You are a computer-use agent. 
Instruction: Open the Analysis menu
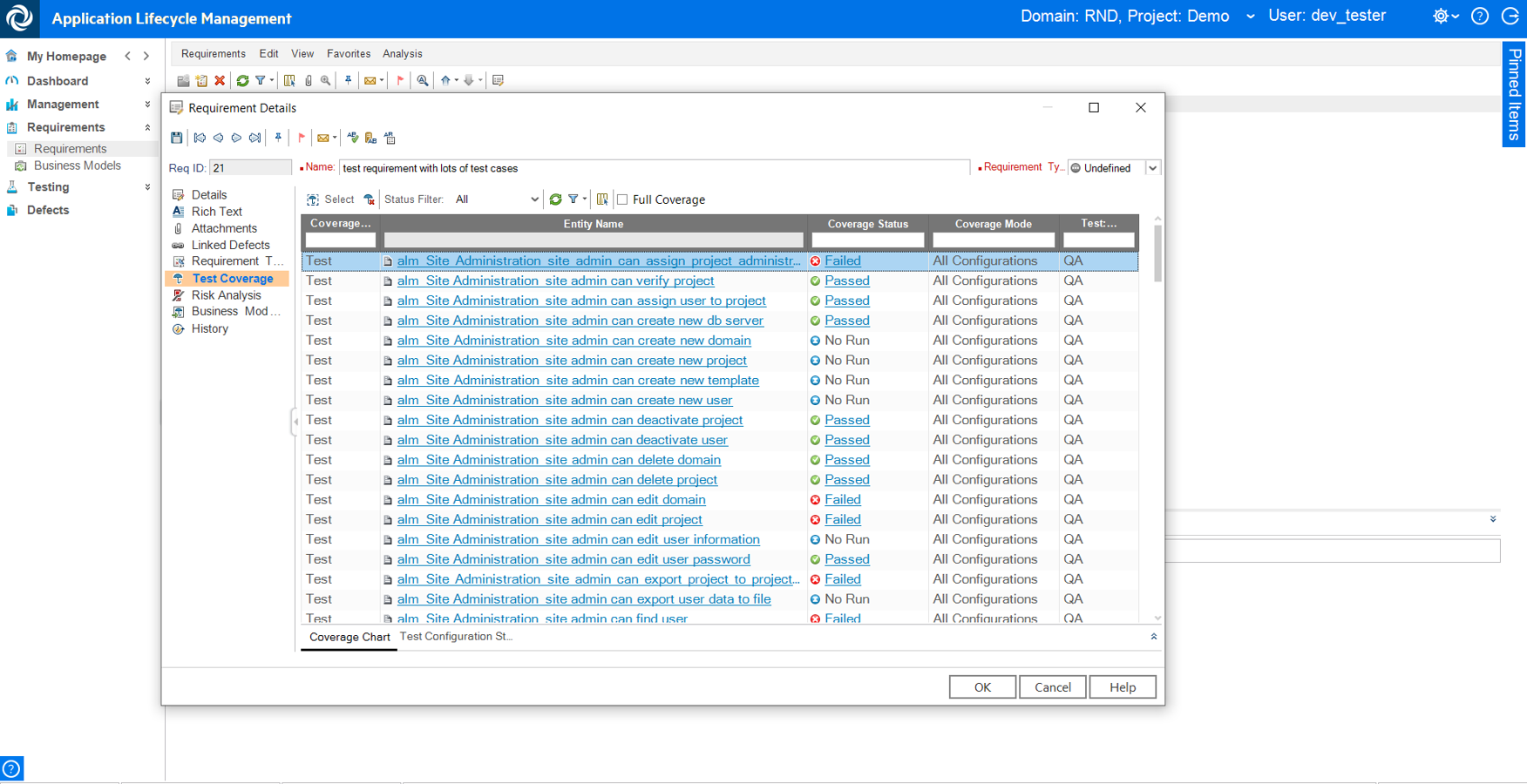click(402, 54)
